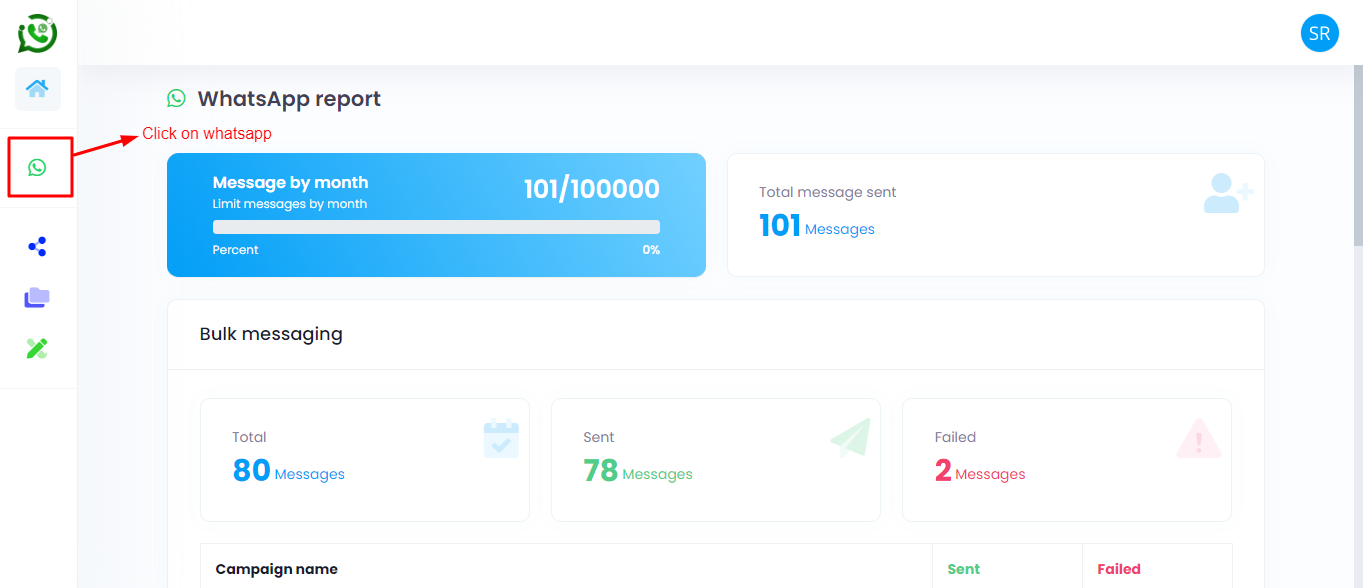This screenshot has height=588, width=1363.
Task: Select the Sent column header
Action: tap(963, 568)
